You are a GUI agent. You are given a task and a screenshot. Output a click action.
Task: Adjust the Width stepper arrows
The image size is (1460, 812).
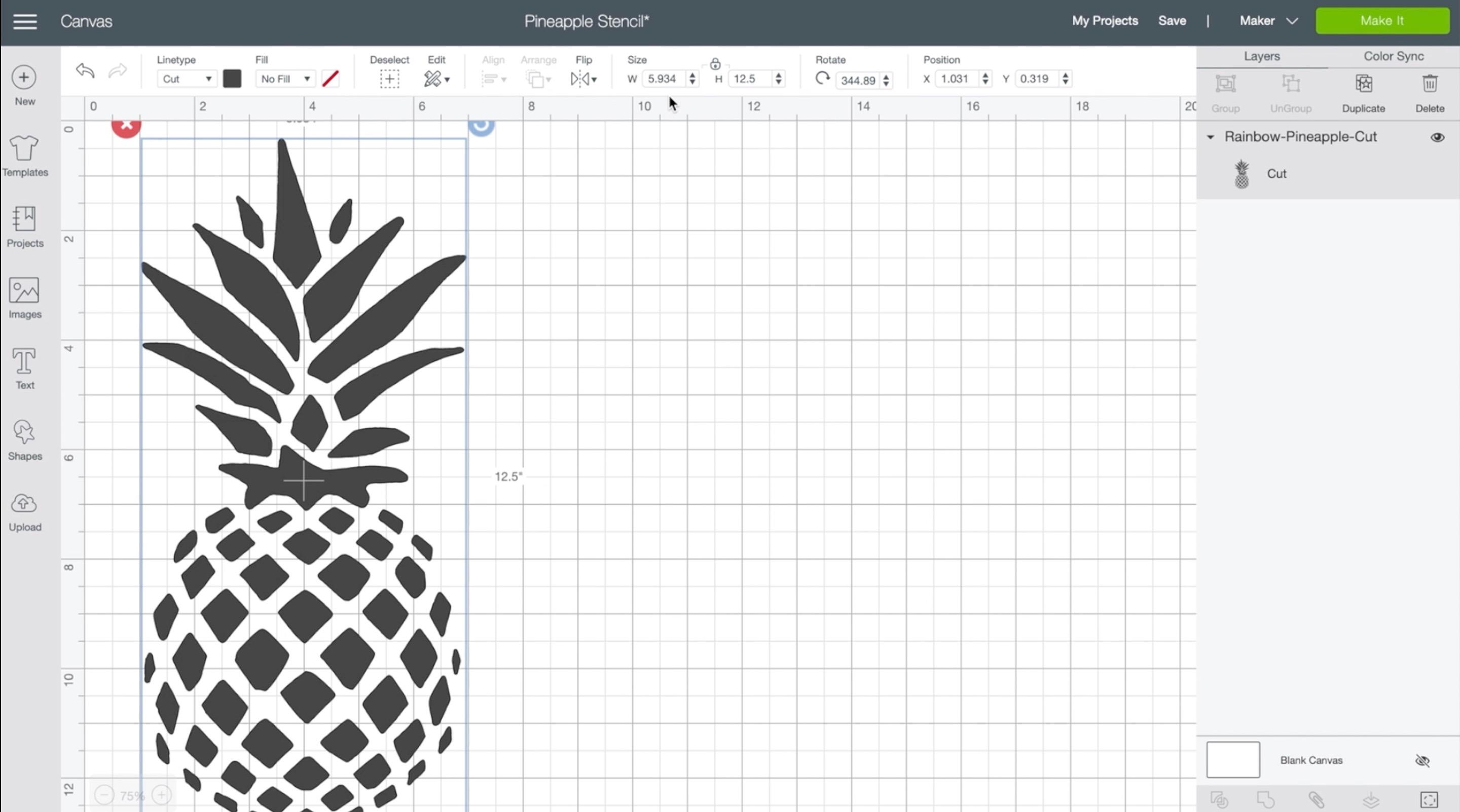point(692,79)
